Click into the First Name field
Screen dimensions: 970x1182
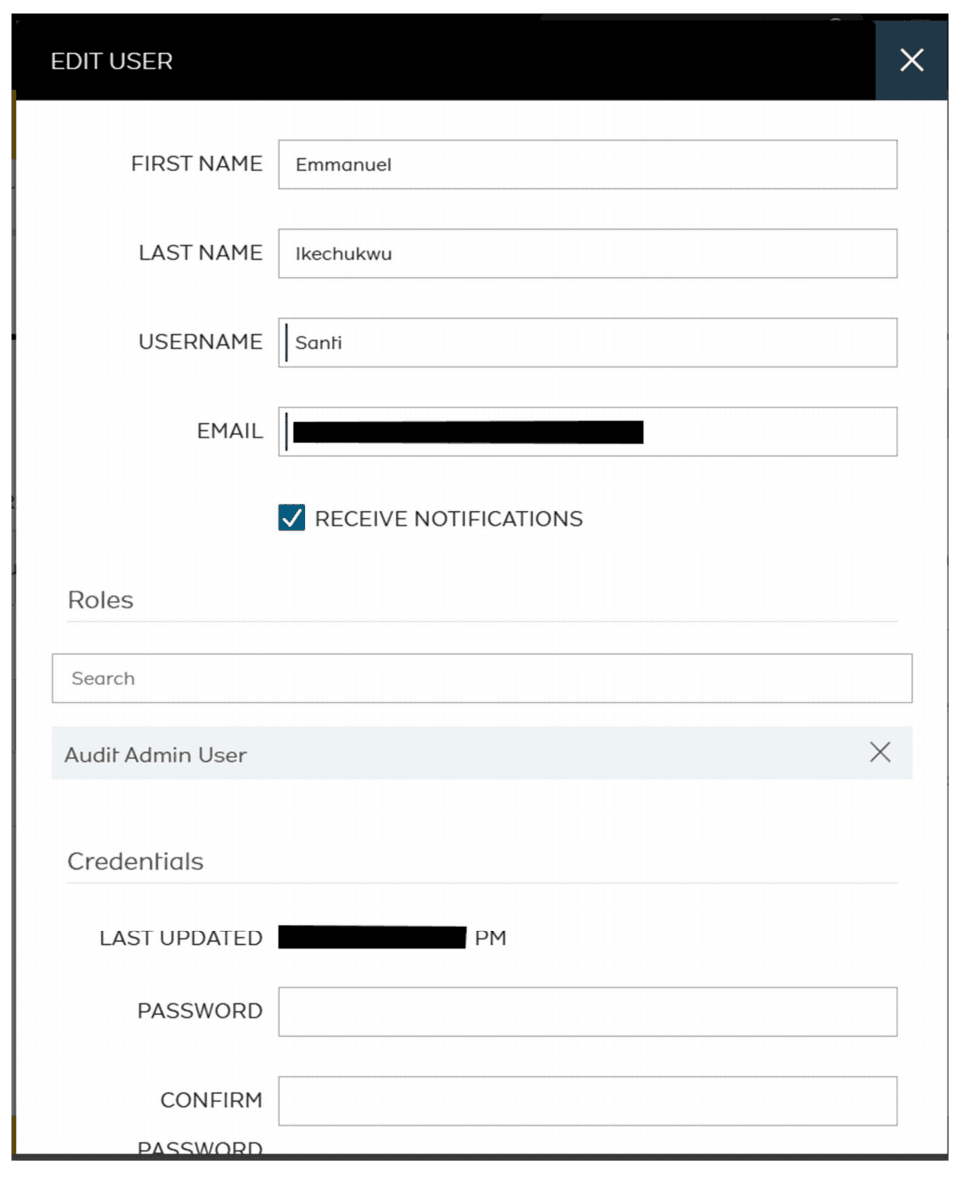click(x=587, y=164)
